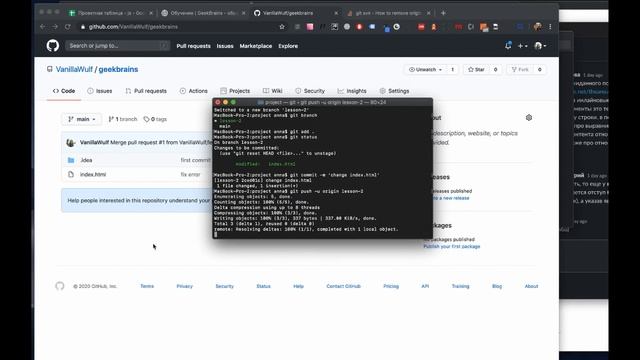Open Chrome's three-dot menu

point(550,27)
